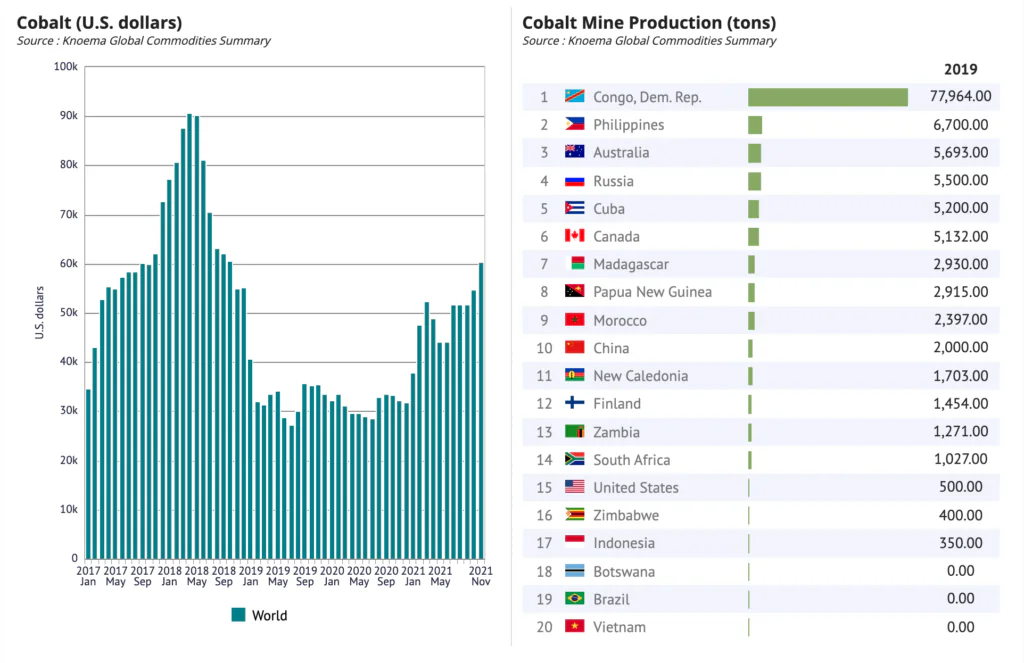Select the South Africa flag icon
This screenshot has height=663, width=1024.
[x=575, y=459]
